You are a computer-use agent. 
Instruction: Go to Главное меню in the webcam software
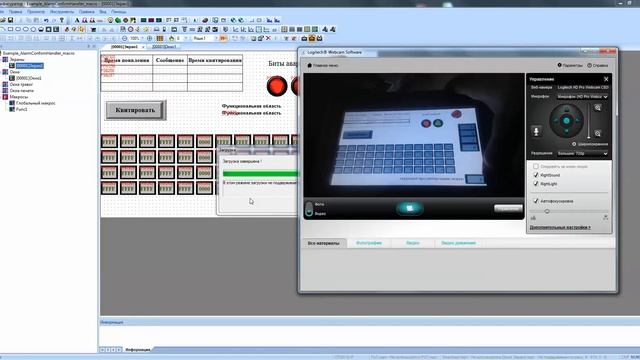click(x=322, y=65)
